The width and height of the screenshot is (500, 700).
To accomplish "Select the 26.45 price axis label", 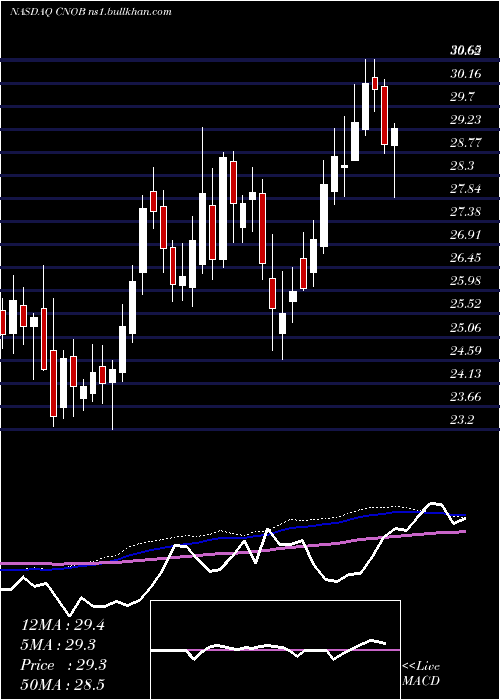I will [x=466, y=258].
